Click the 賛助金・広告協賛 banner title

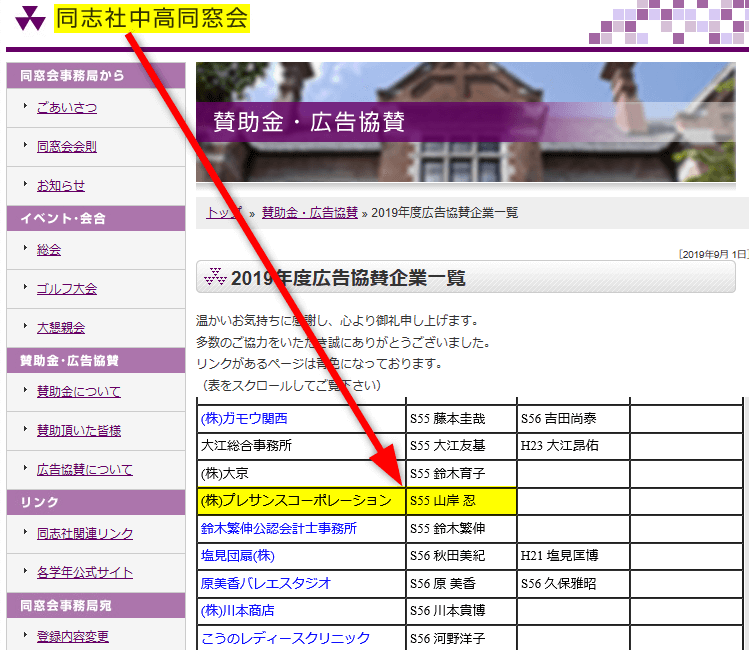[309, 122]
